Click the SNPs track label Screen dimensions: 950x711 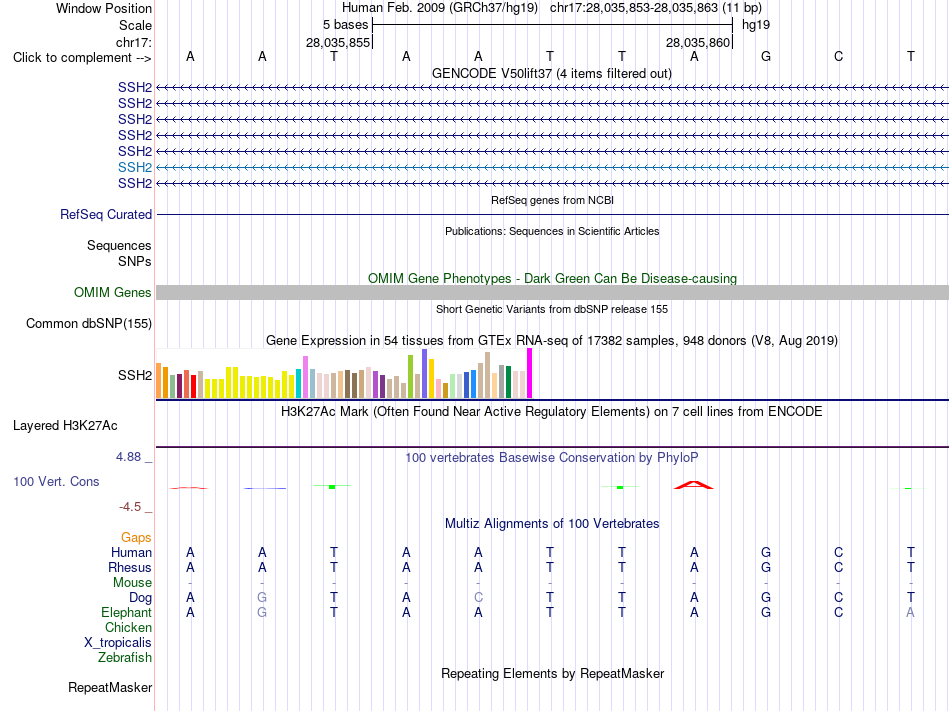tap(135, 261)
